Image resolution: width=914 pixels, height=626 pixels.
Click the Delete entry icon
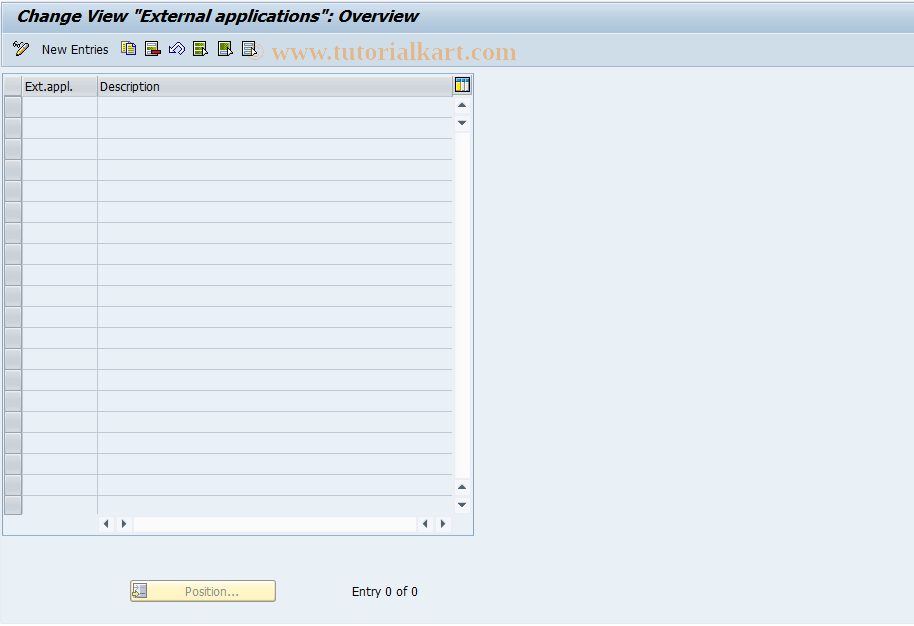click(x=153, y=49)
